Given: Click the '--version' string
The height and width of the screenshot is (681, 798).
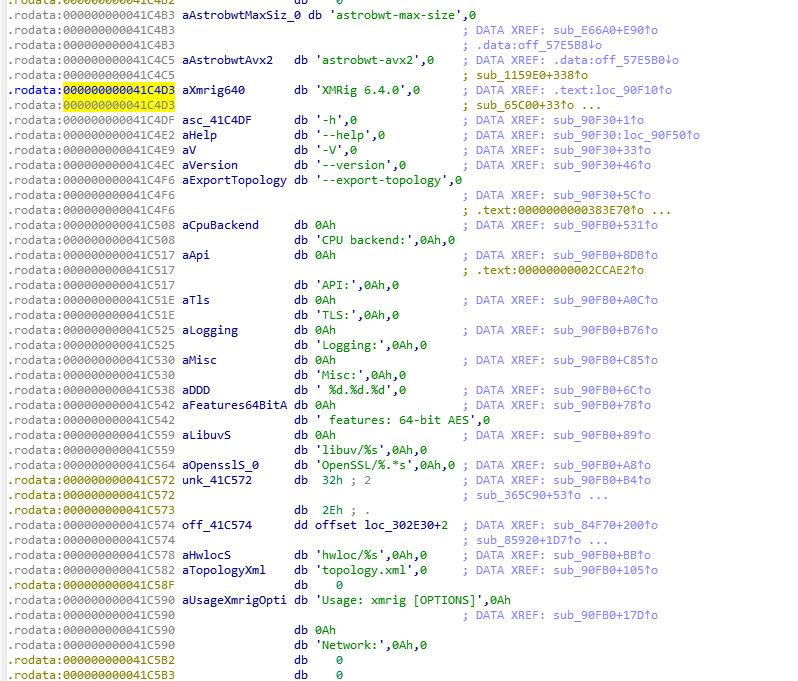Looking at the screenshot, I should [353, 165].
